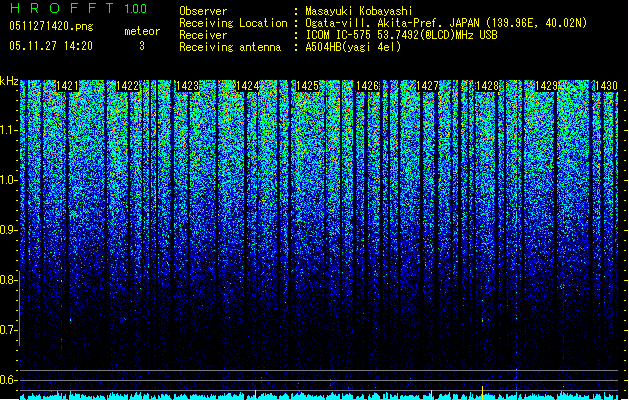Image resolution: width=629 pixels, height=400 pixels.
Task: Click the 1425 time marker
Action: tap(307, 86)
